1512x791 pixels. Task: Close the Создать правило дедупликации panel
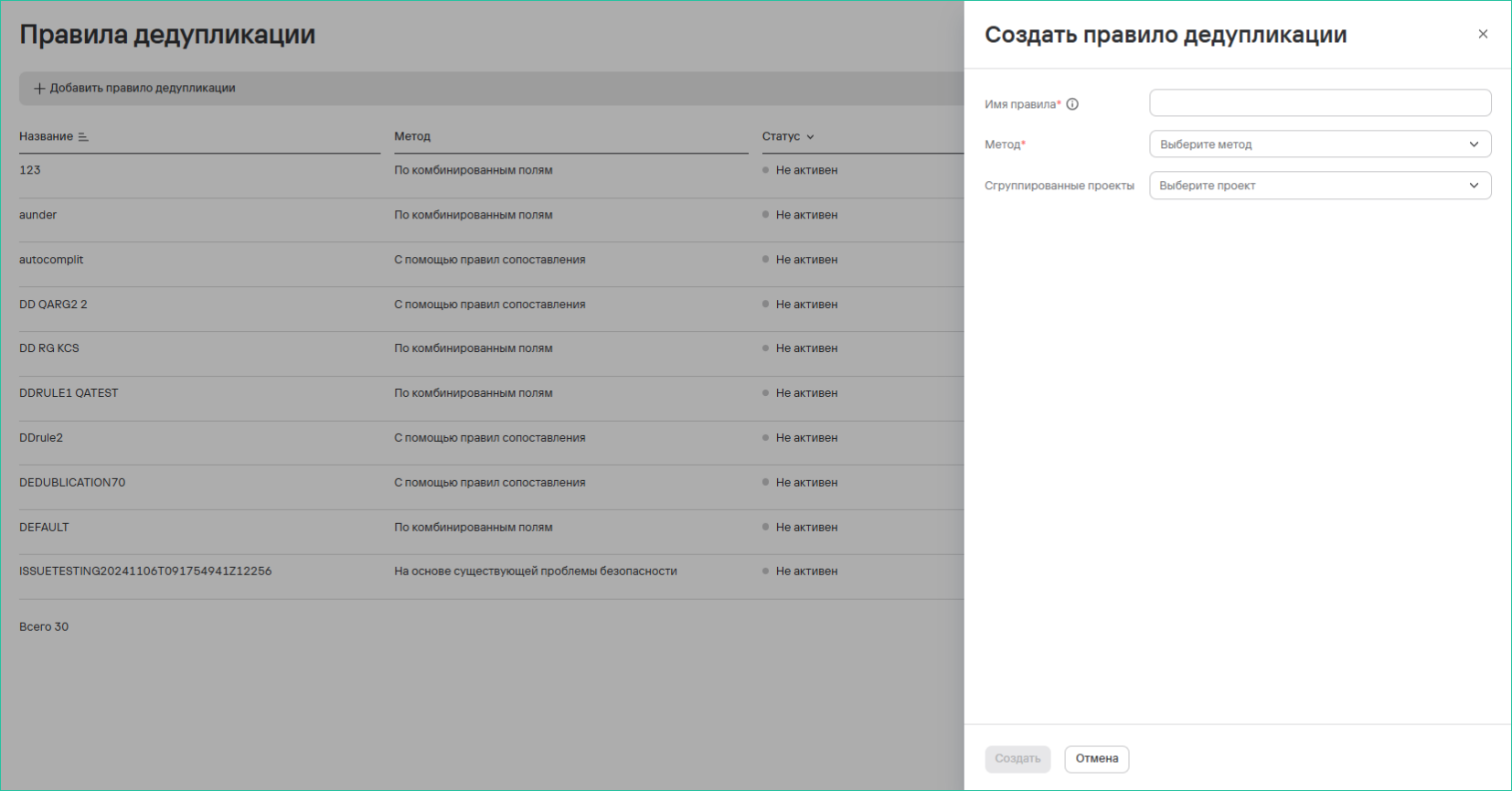pos(1482,34)
